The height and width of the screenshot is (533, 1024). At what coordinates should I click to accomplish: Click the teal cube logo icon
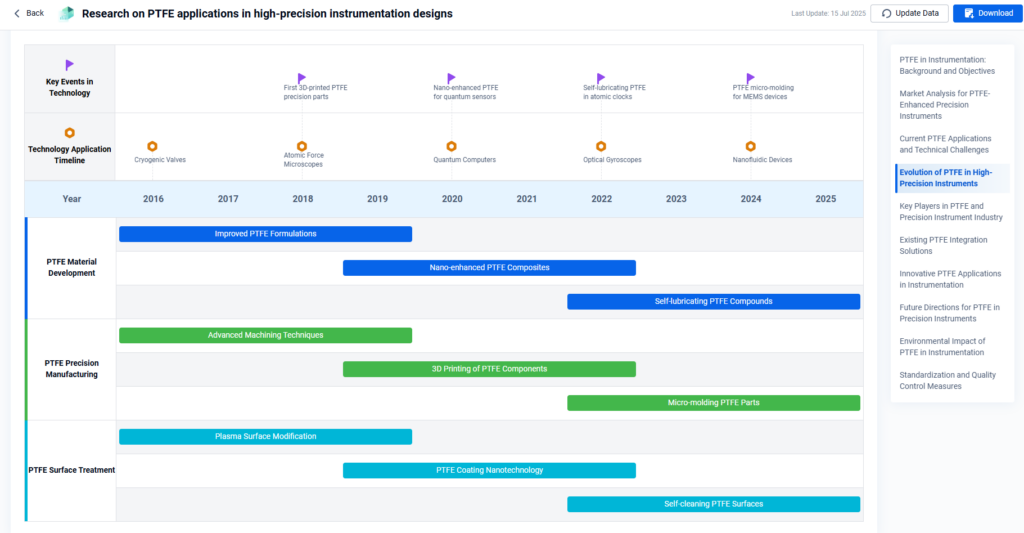pos(67,13)
